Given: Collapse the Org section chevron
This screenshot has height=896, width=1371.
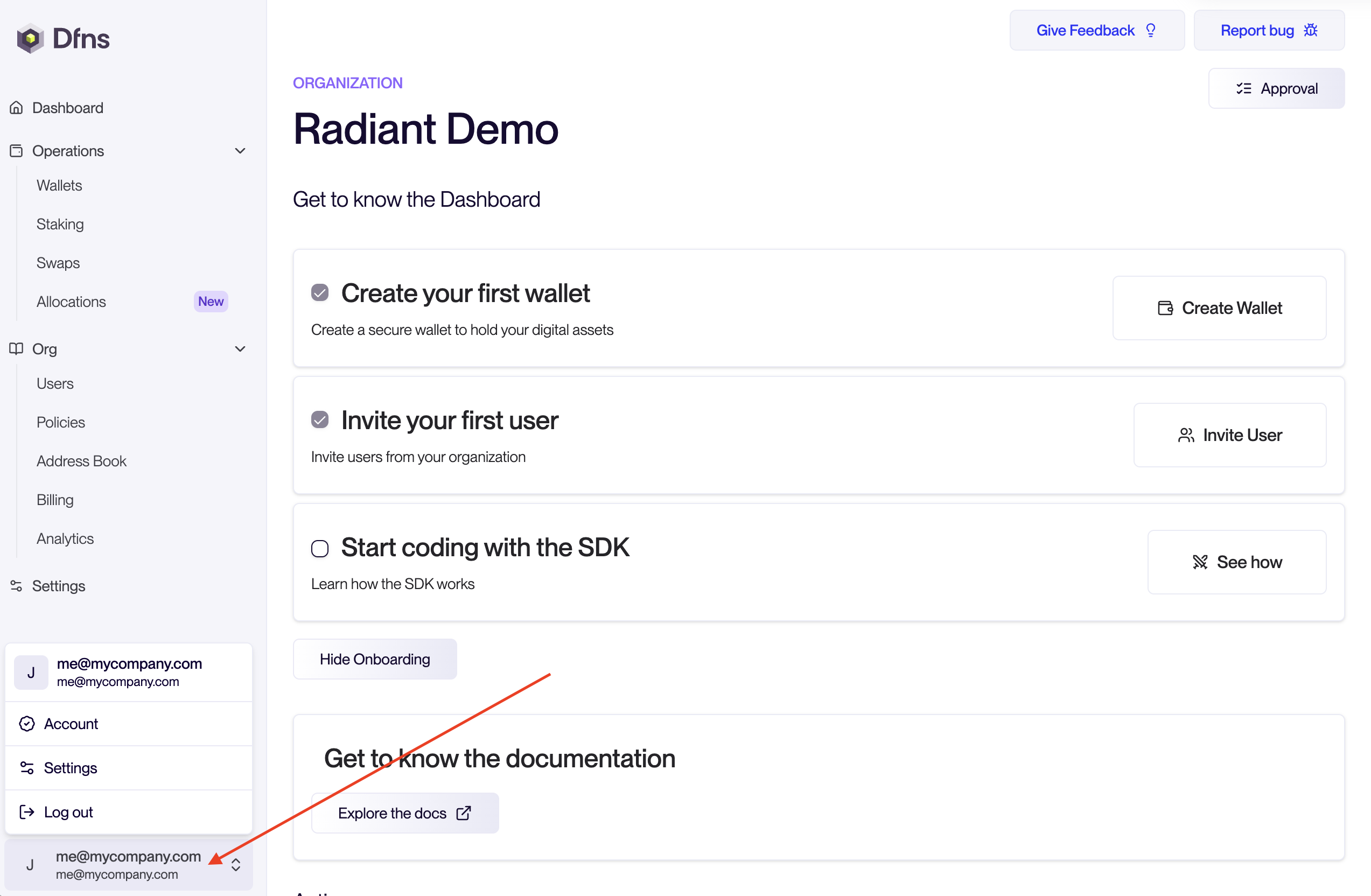Looking at the screenshot, I should pyautogui.click(x=240, y=349).
